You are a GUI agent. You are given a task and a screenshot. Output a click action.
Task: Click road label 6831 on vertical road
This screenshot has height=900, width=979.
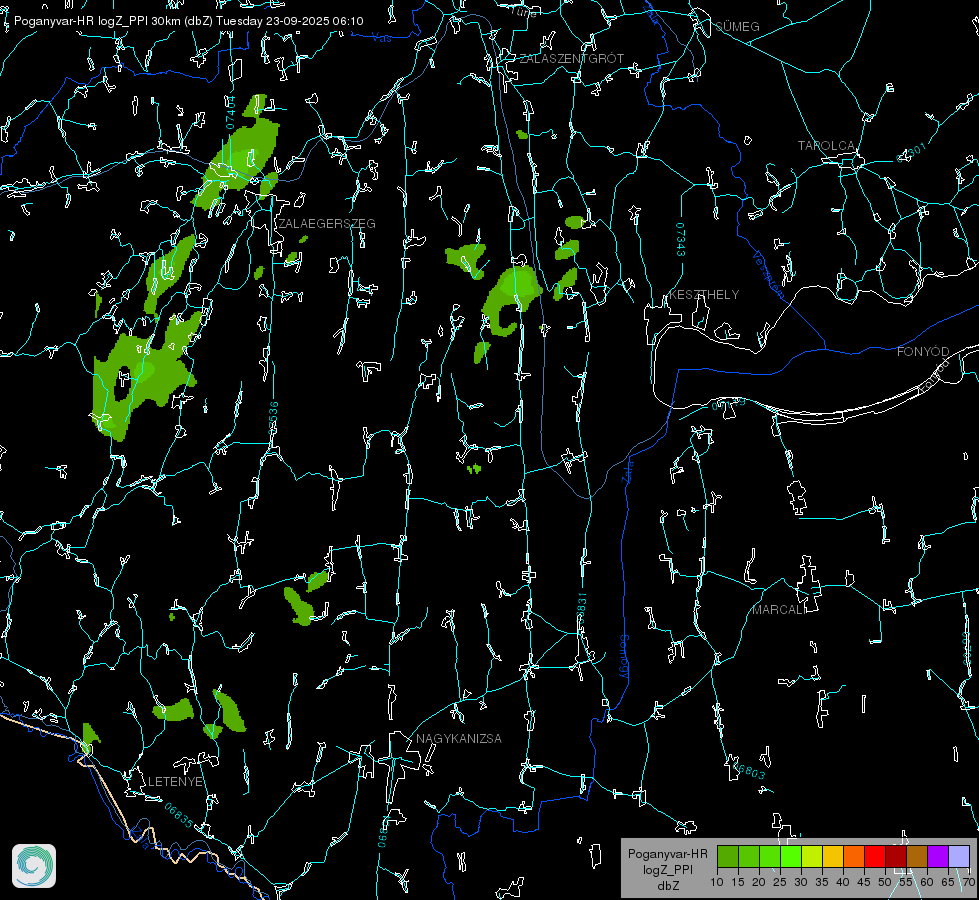pos(581,606)
